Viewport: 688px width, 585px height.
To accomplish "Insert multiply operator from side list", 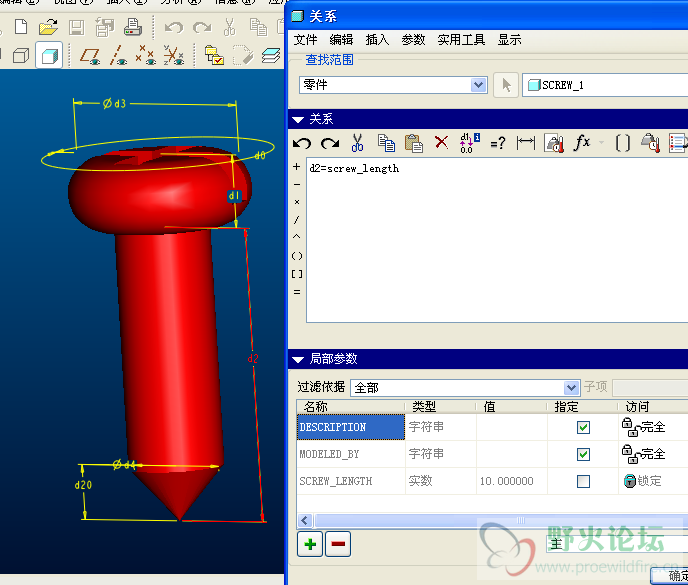I will pyautogui.click(x=297, y=202).
